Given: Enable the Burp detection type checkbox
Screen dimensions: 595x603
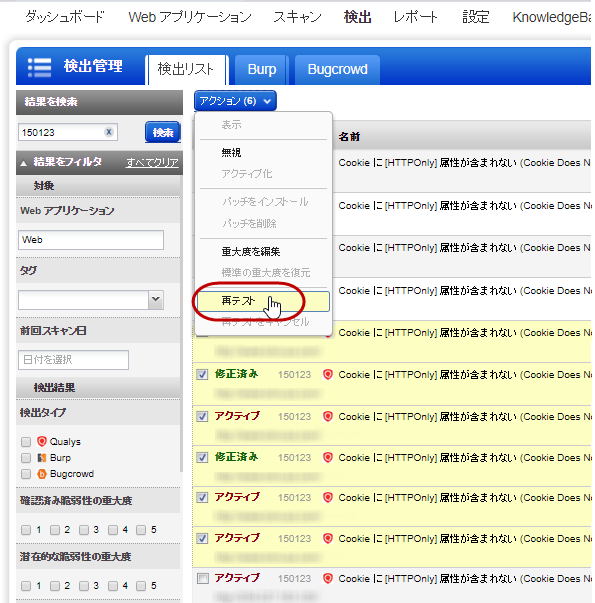Looking at the screenshot, I should (x=26, y=458).
